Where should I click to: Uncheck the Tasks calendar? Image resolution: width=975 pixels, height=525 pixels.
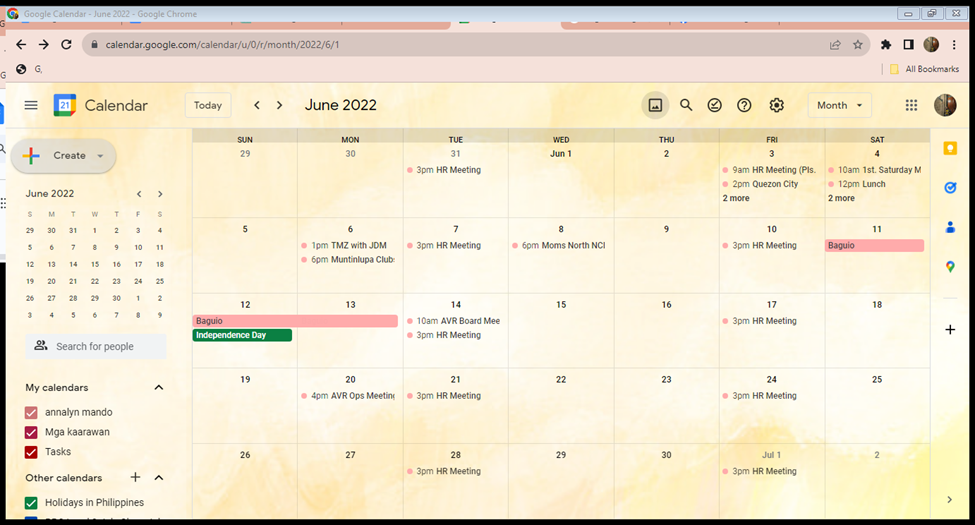pos(31,452)
